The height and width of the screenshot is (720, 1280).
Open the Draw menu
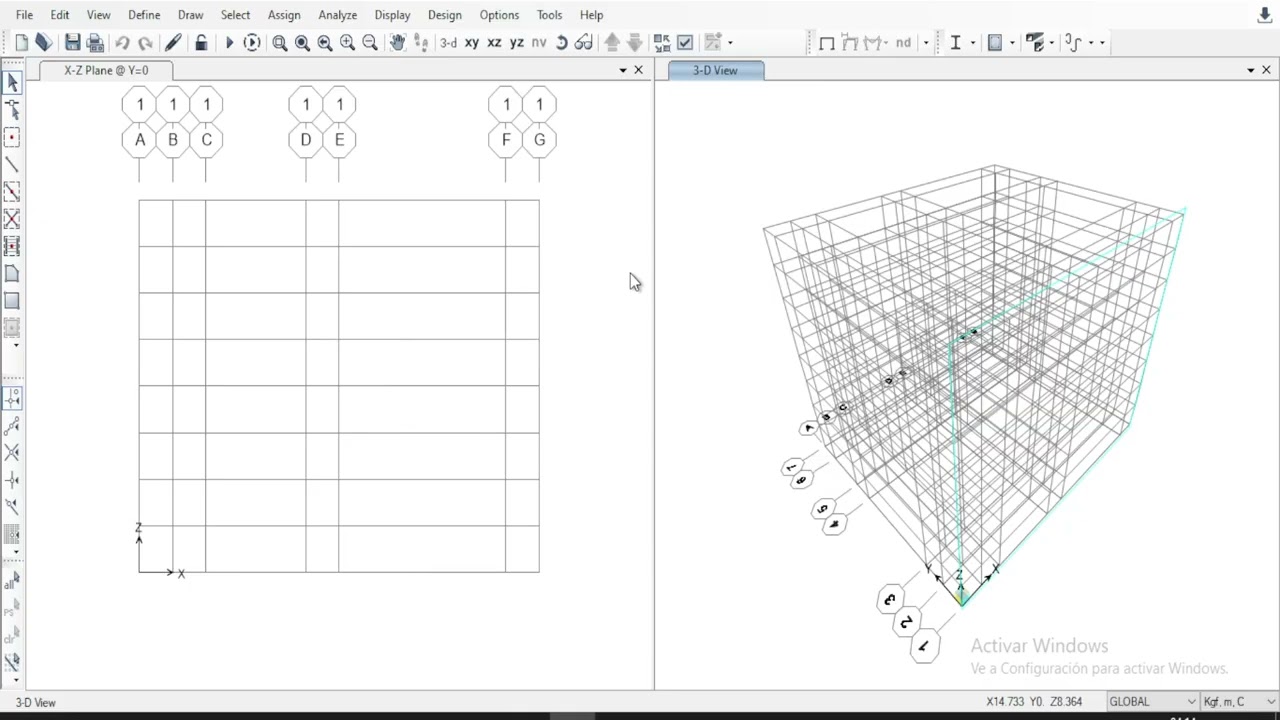190,15
